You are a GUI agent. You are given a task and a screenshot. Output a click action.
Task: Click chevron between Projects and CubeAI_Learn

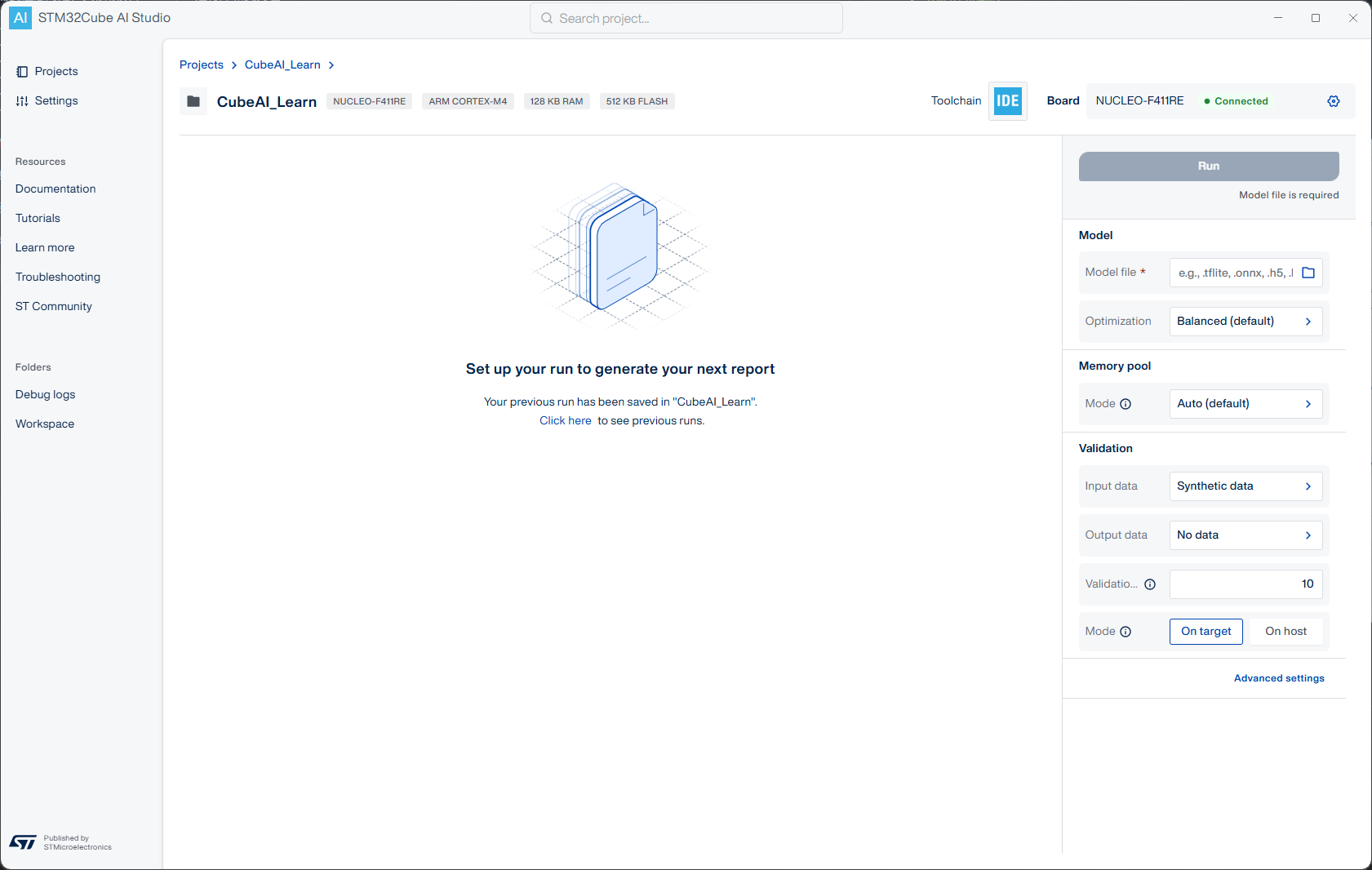[234, 65]
